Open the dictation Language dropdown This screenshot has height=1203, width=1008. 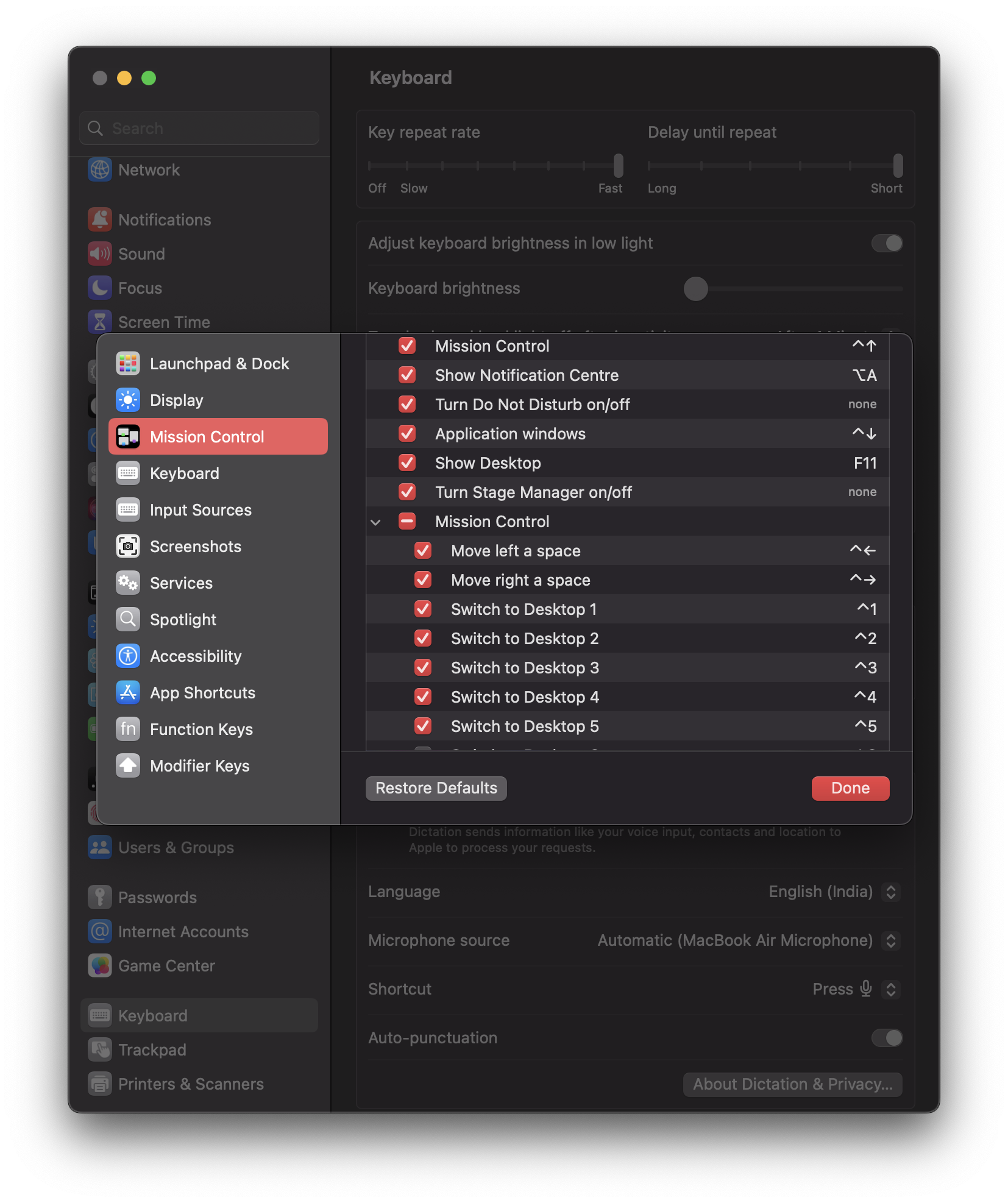pyautogui.click(x=892, y=892)
